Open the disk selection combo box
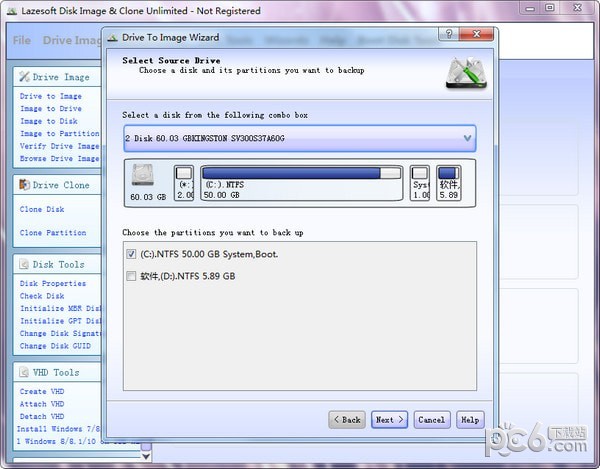The image size is (600, 469). (x=300, y=138)
